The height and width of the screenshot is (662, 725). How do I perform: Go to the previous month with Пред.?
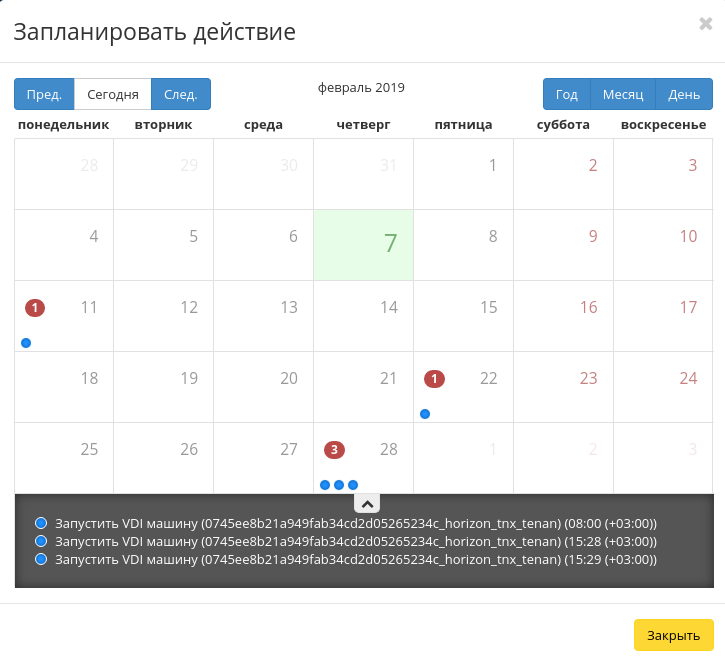(x=44, y=95)
